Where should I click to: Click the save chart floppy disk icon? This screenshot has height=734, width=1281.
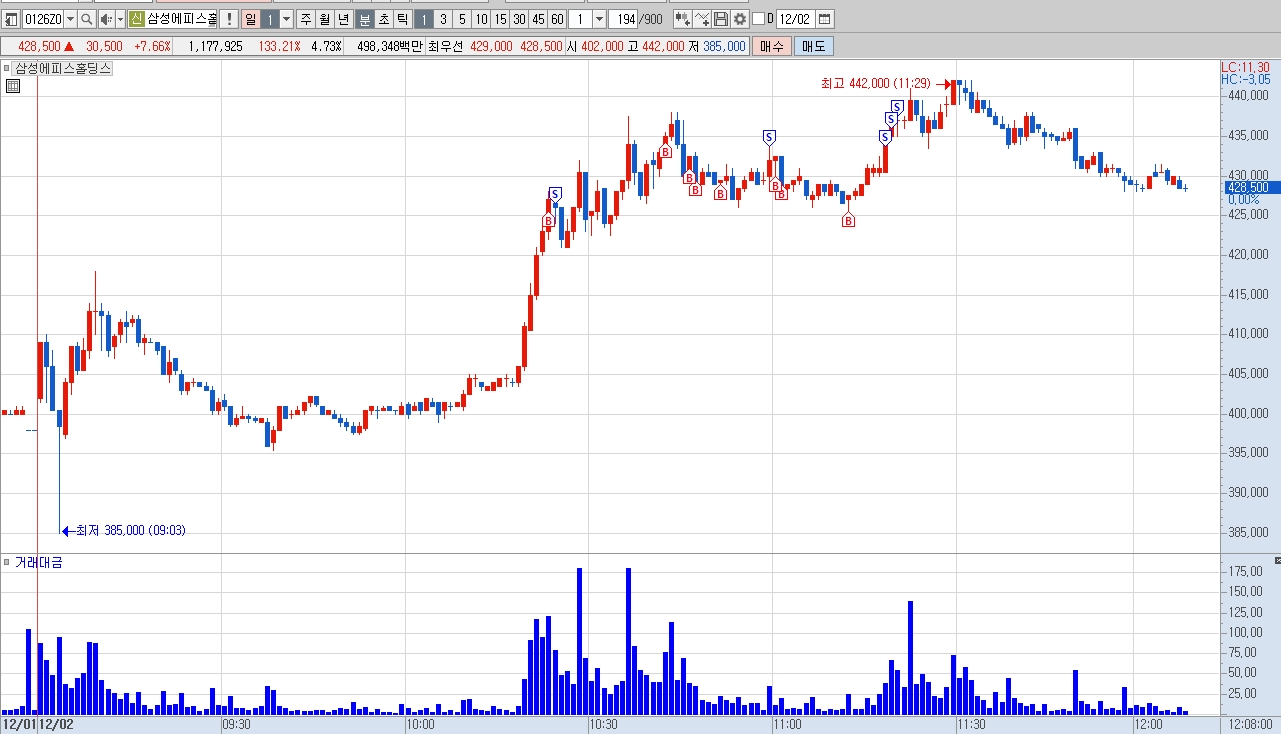point(721,19)
